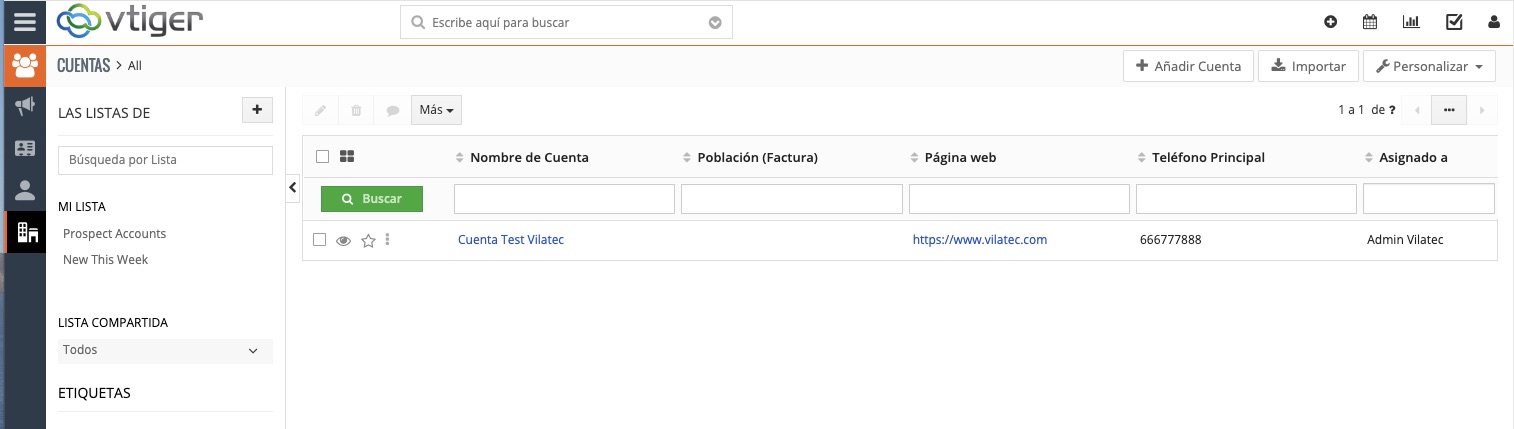
Task: Click the Búsqueda por Lista field
Action: (165, 160)
